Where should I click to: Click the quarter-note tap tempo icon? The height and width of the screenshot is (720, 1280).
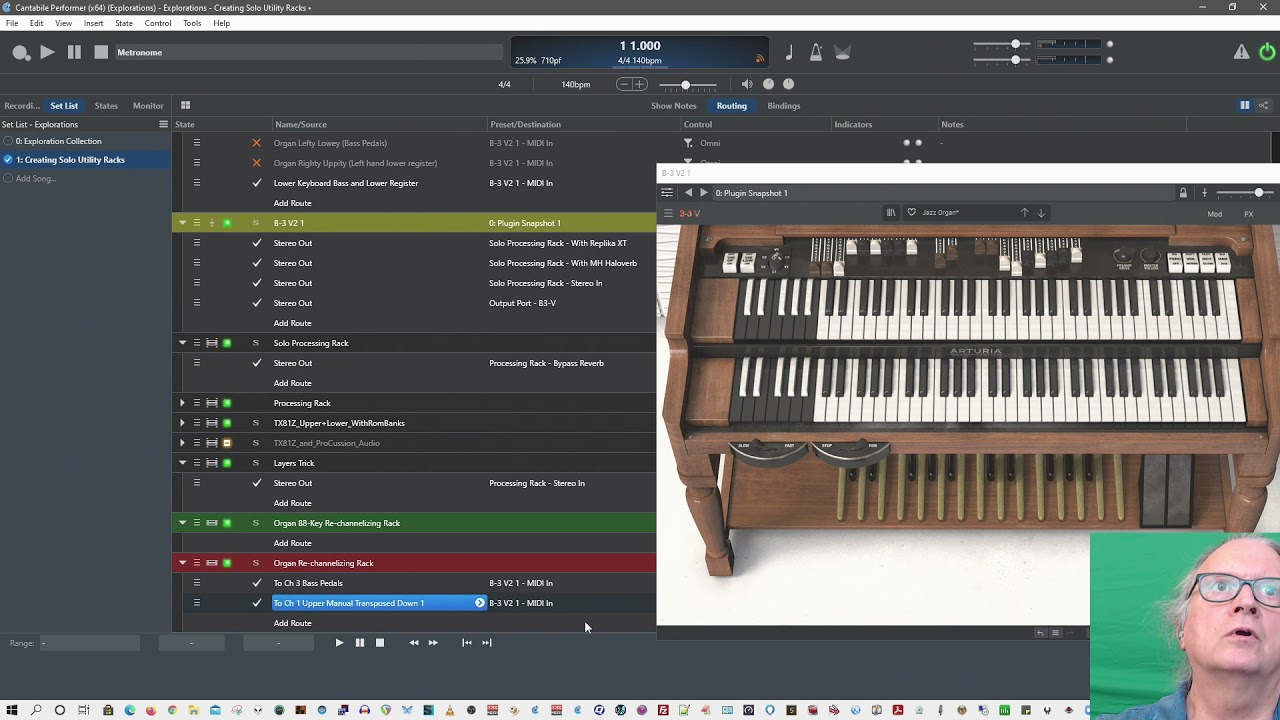coord(789,53)
